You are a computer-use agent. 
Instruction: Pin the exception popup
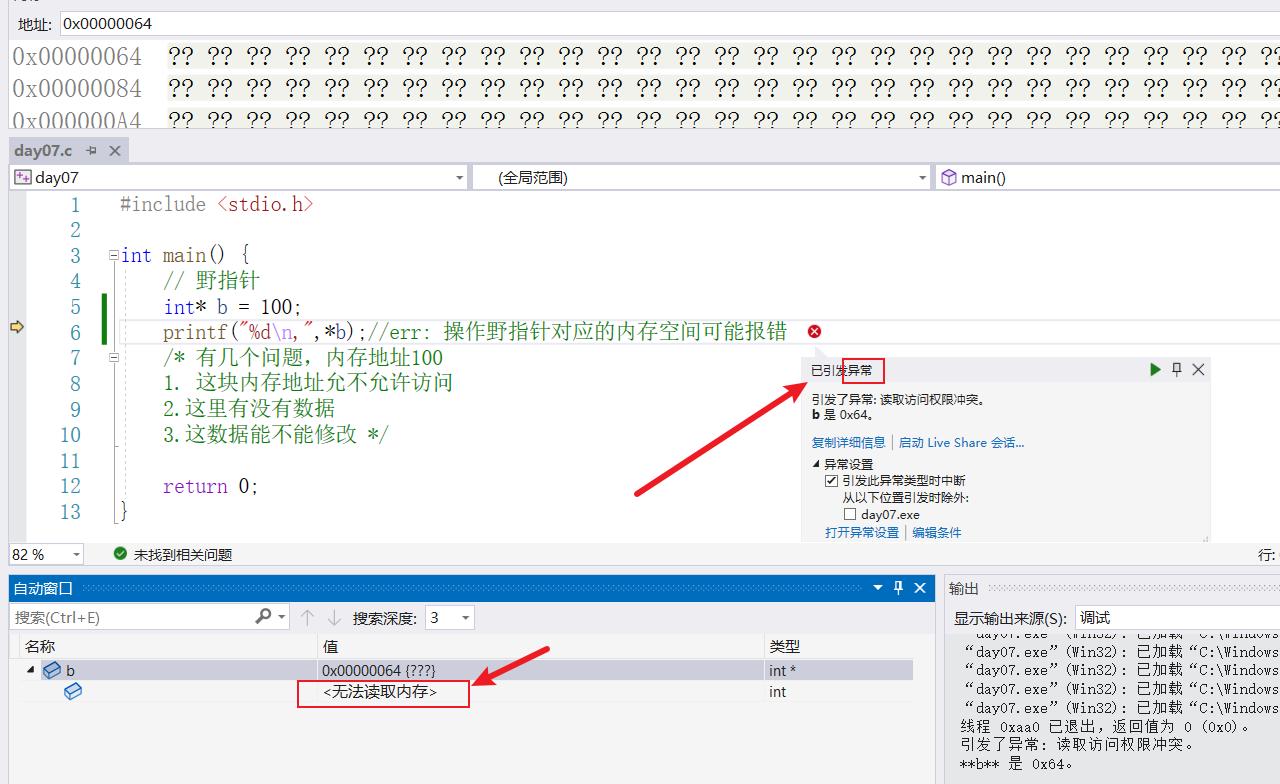click(1177, 370)
